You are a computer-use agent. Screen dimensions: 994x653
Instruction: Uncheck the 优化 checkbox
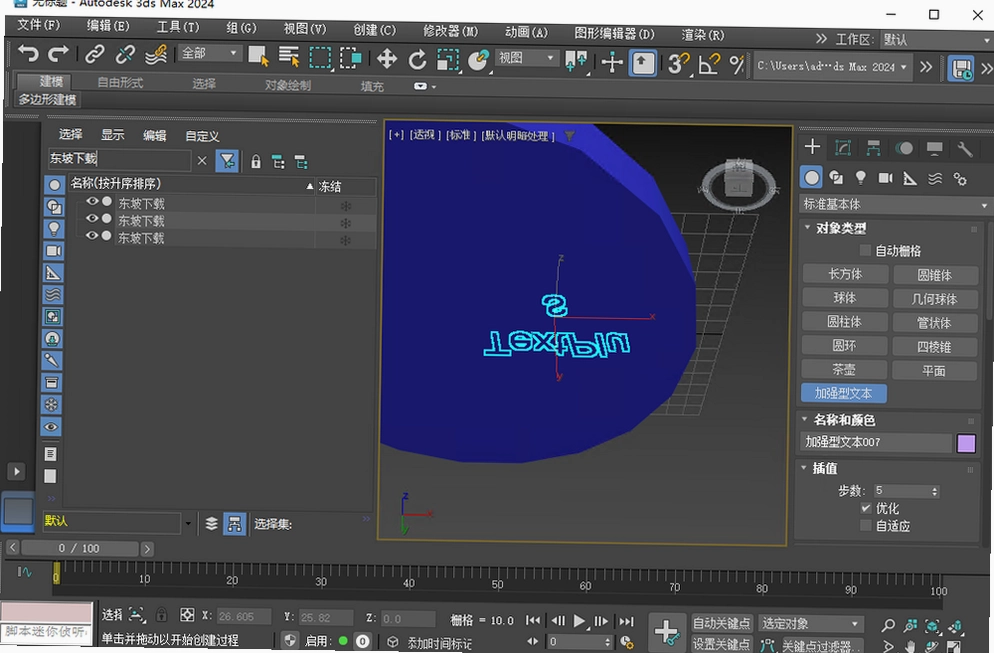pyautogui.click(x=866, y=508)
